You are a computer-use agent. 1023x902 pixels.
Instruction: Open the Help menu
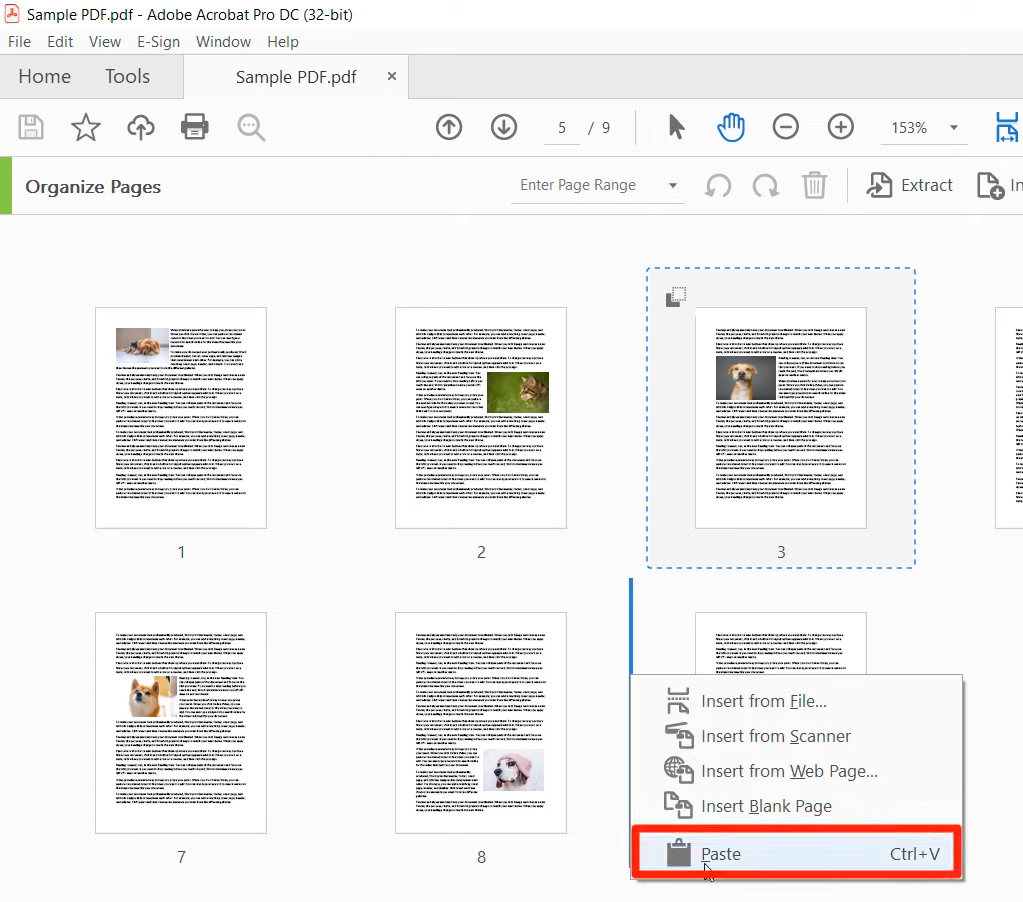point(282,42)
